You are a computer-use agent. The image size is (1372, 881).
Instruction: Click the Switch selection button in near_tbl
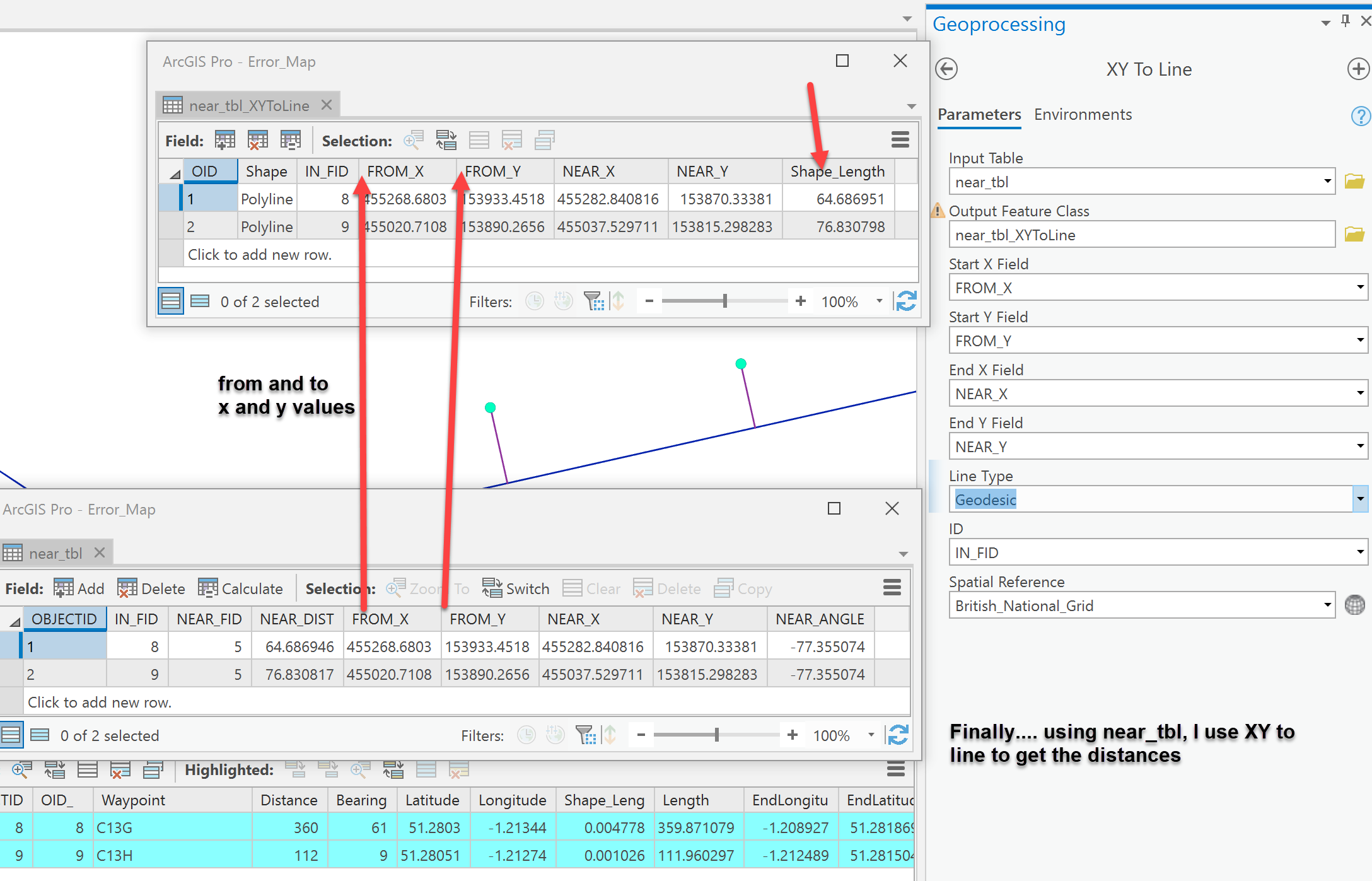point(516,588)
